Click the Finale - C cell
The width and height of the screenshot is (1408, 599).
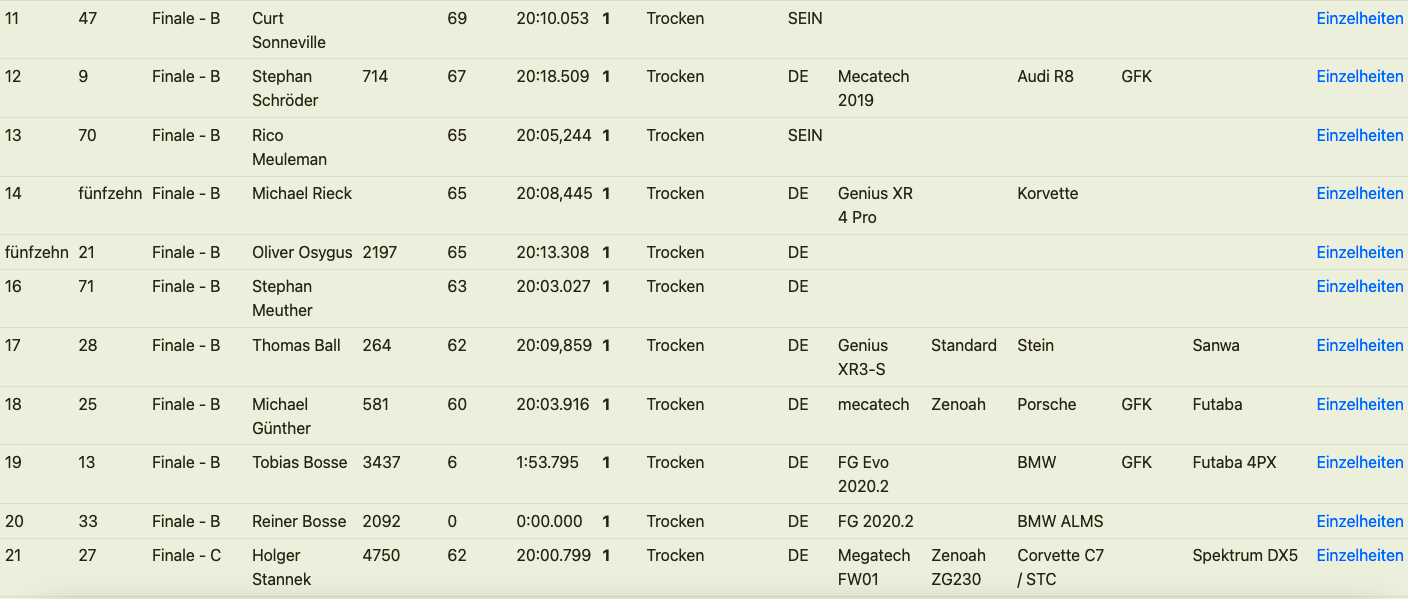click(186, 556)
